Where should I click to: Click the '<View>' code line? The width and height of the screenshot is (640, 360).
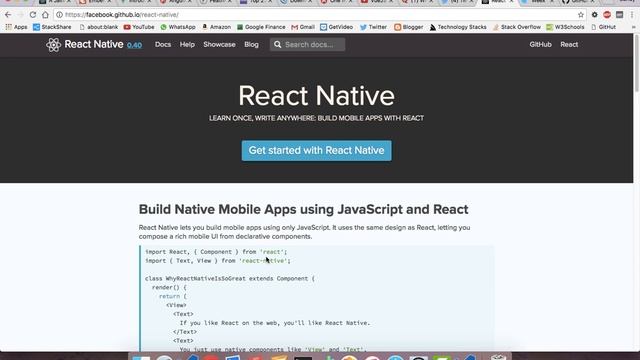[x=176, y=305]
